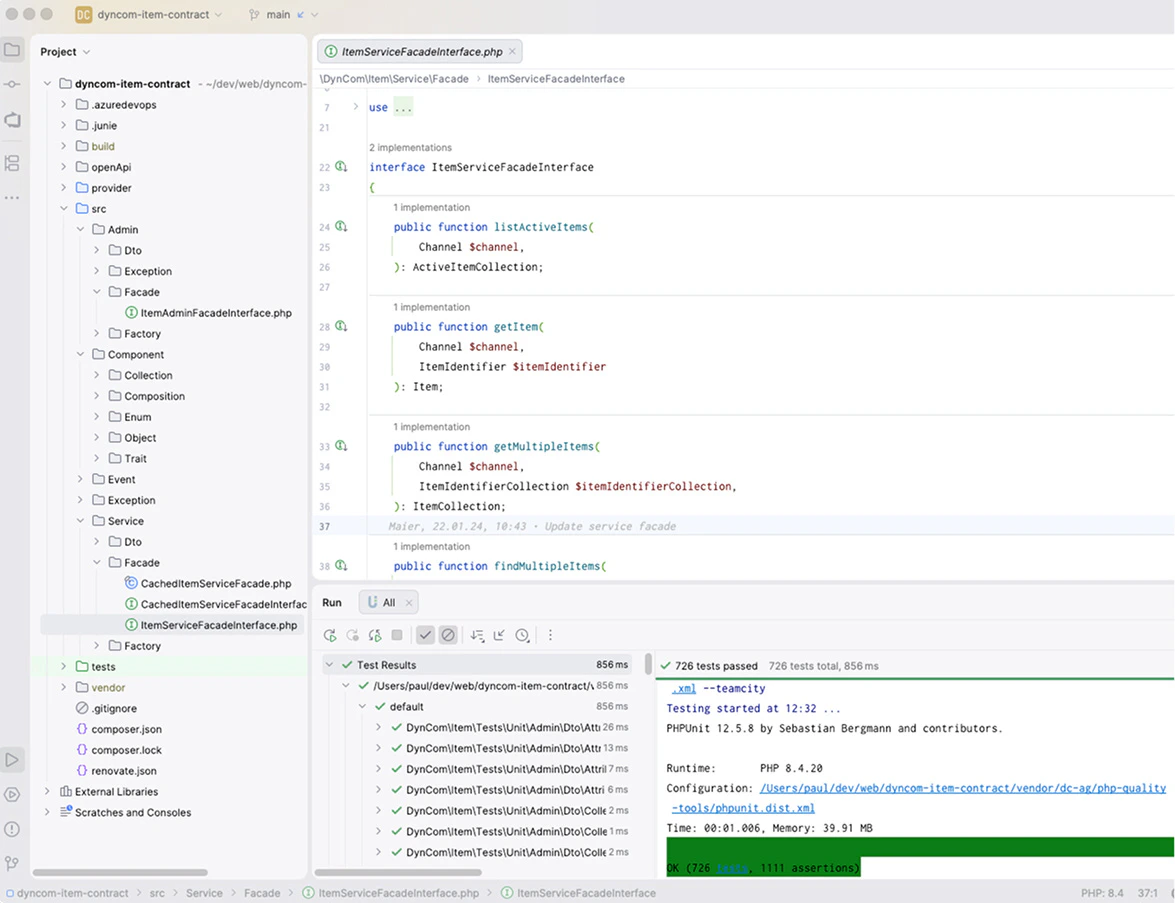1175x903 pixels.
Task: Open the Problems sidebar icon
Action: pos(12,829)
